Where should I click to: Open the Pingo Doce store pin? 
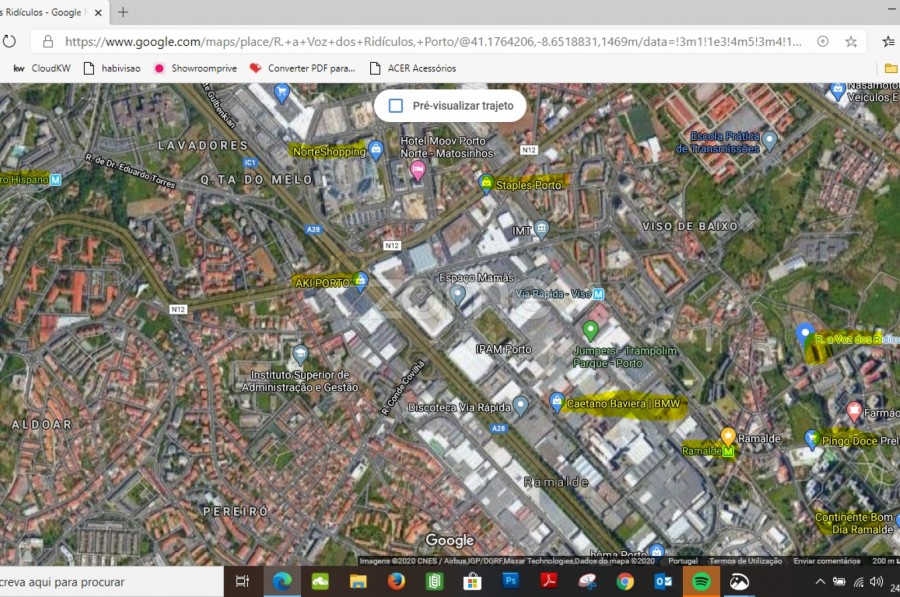pos(812,438)
